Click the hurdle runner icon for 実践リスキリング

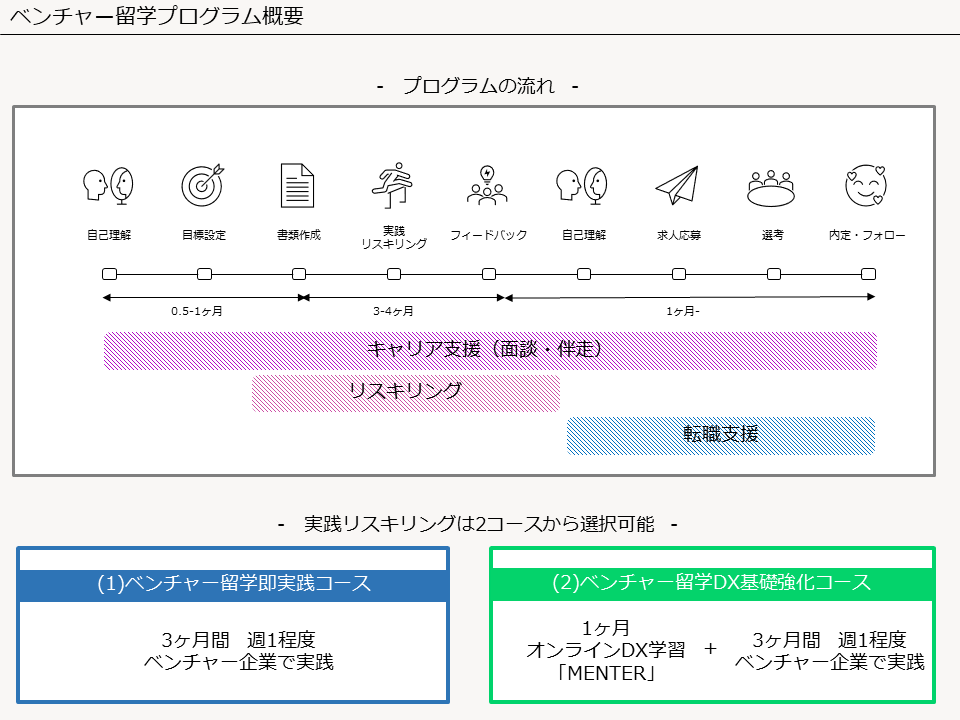tap(392, 185)
